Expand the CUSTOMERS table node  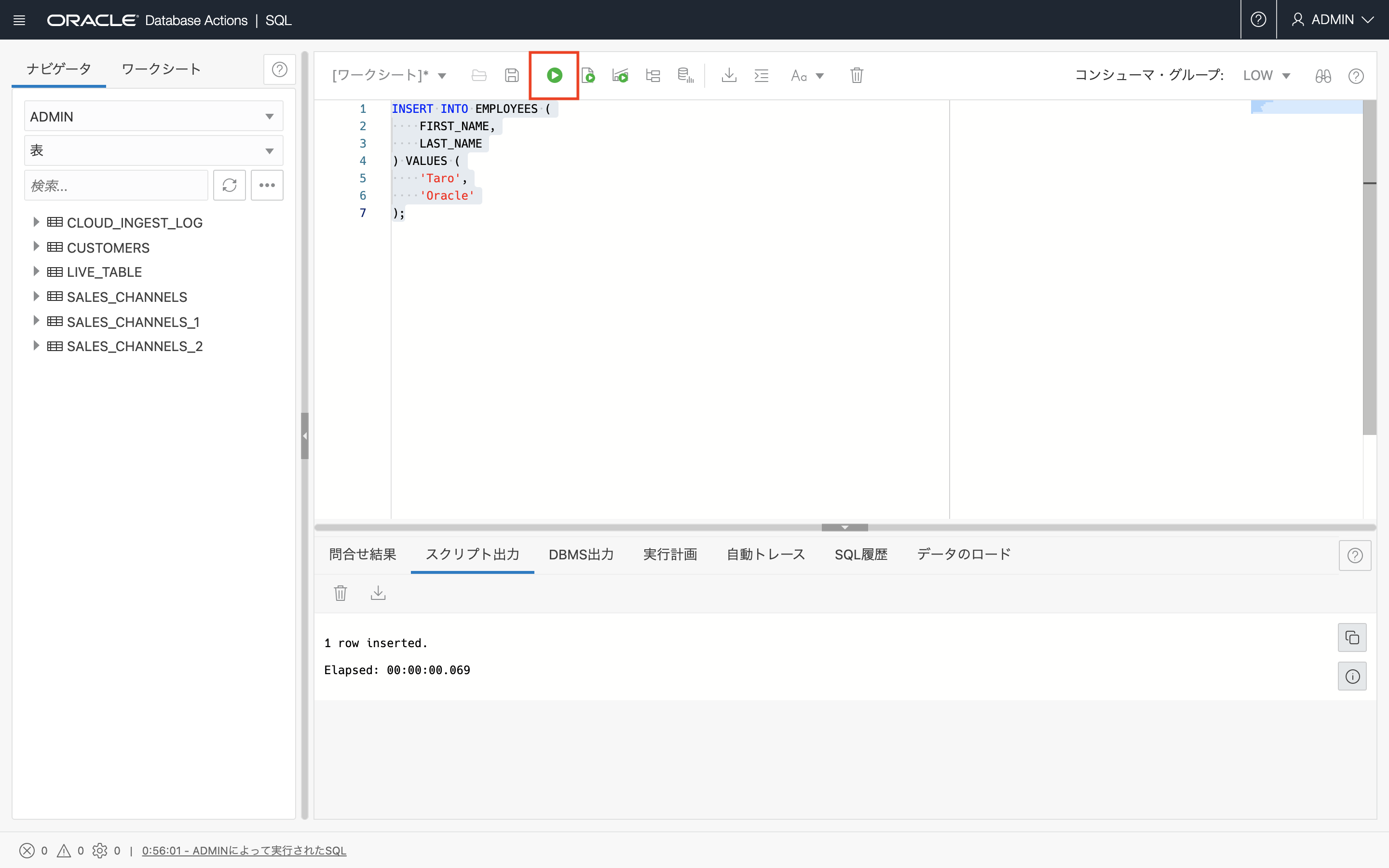pyautogui.click(x=36, y=247)
